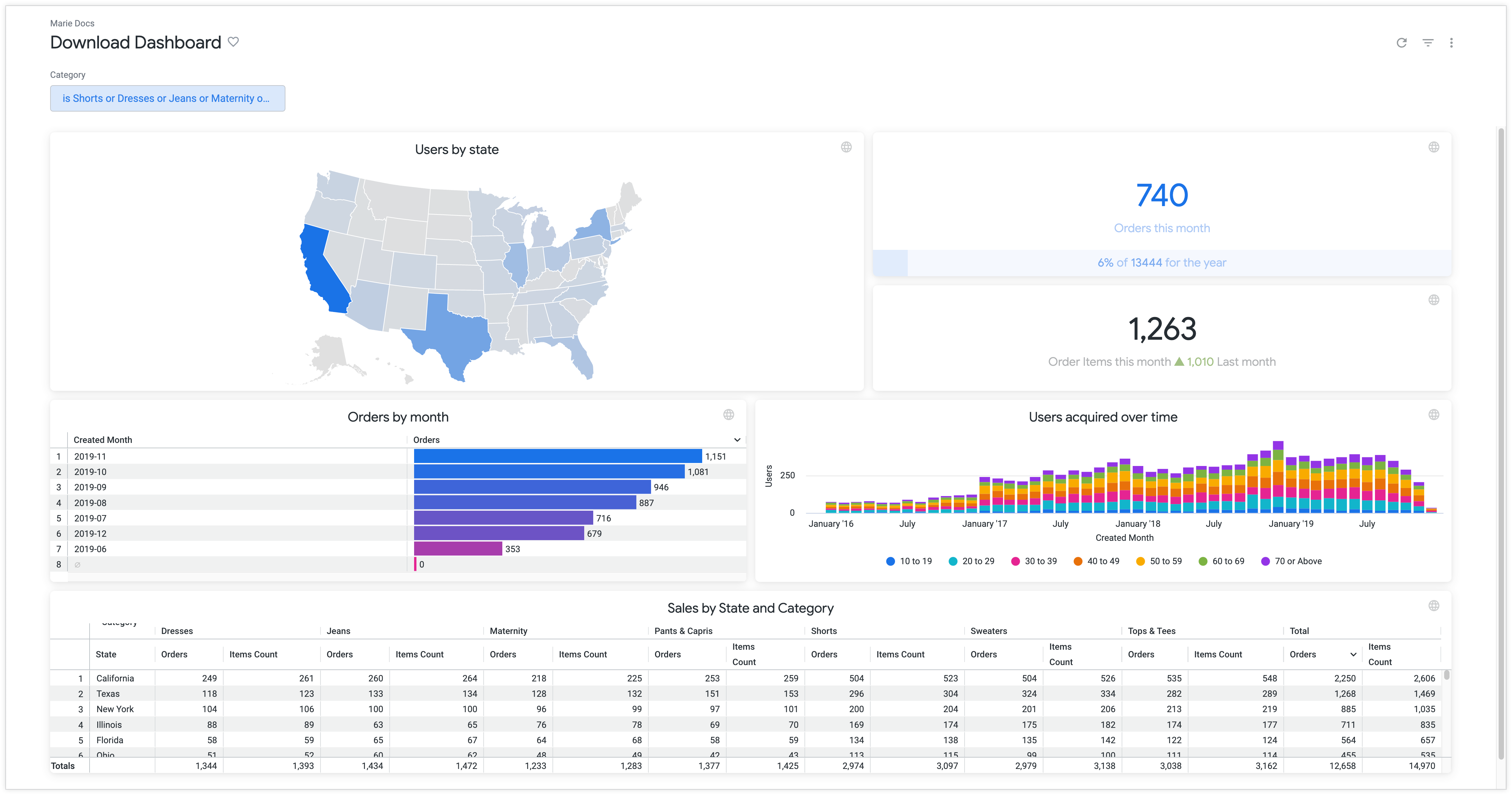Click globe icon on Users by state tile
The height and width of the screenshot is (795, 1512).
(x=846, y=147)
